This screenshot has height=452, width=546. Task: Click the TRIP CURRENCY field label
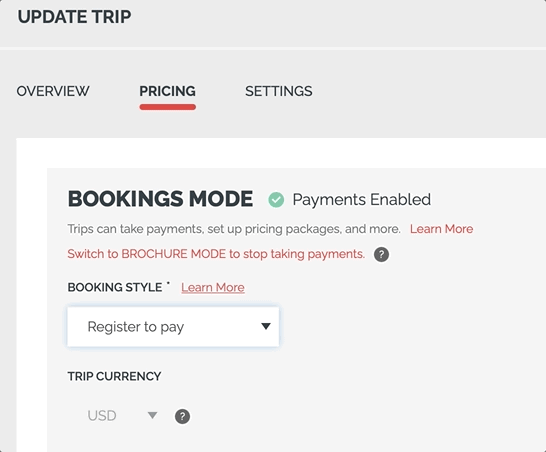pyautogui.click(x=114, y=376)
